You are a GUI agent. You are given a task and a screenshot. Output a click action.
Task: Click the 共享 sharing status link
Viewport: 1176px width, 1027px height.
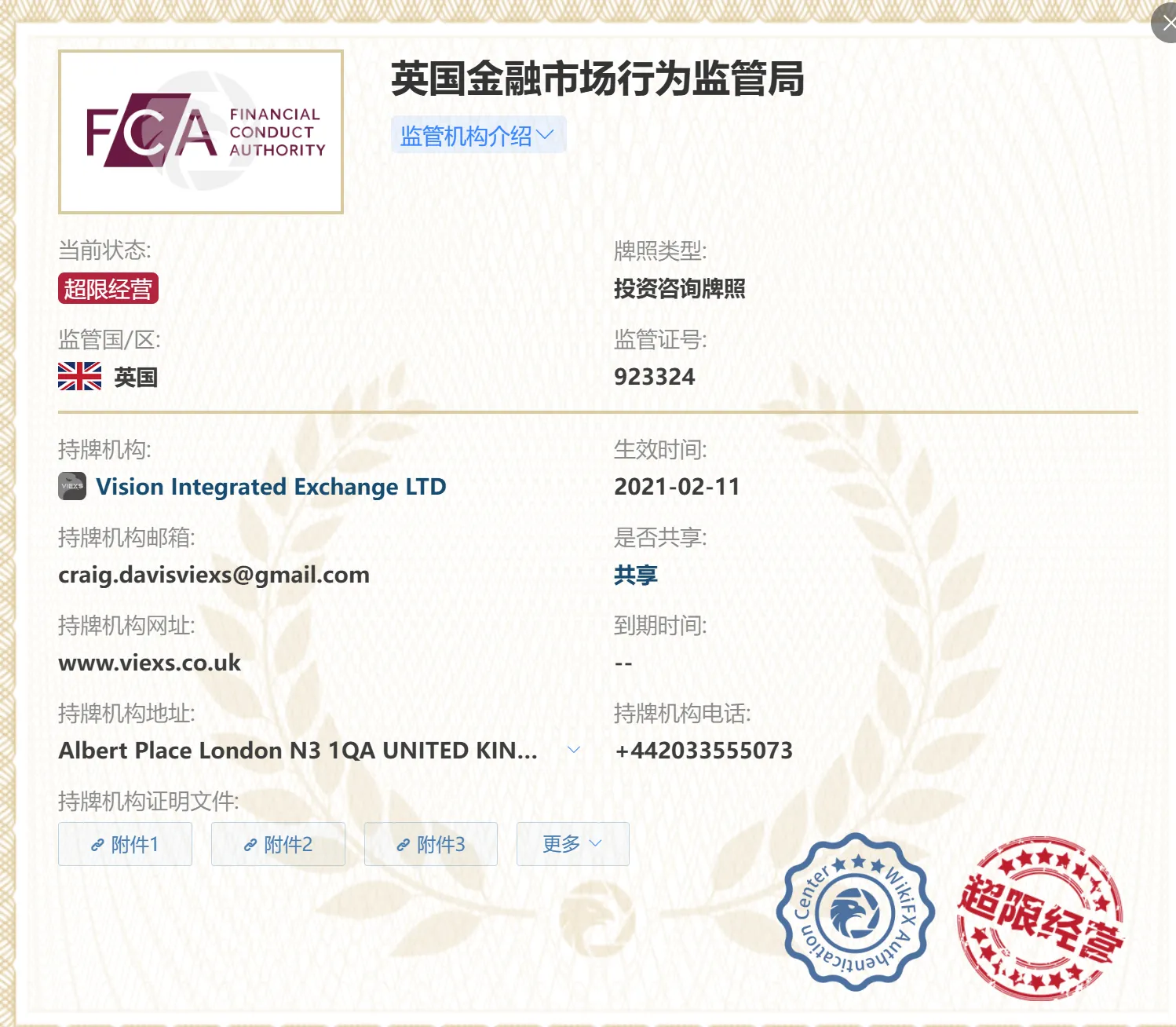636,575
